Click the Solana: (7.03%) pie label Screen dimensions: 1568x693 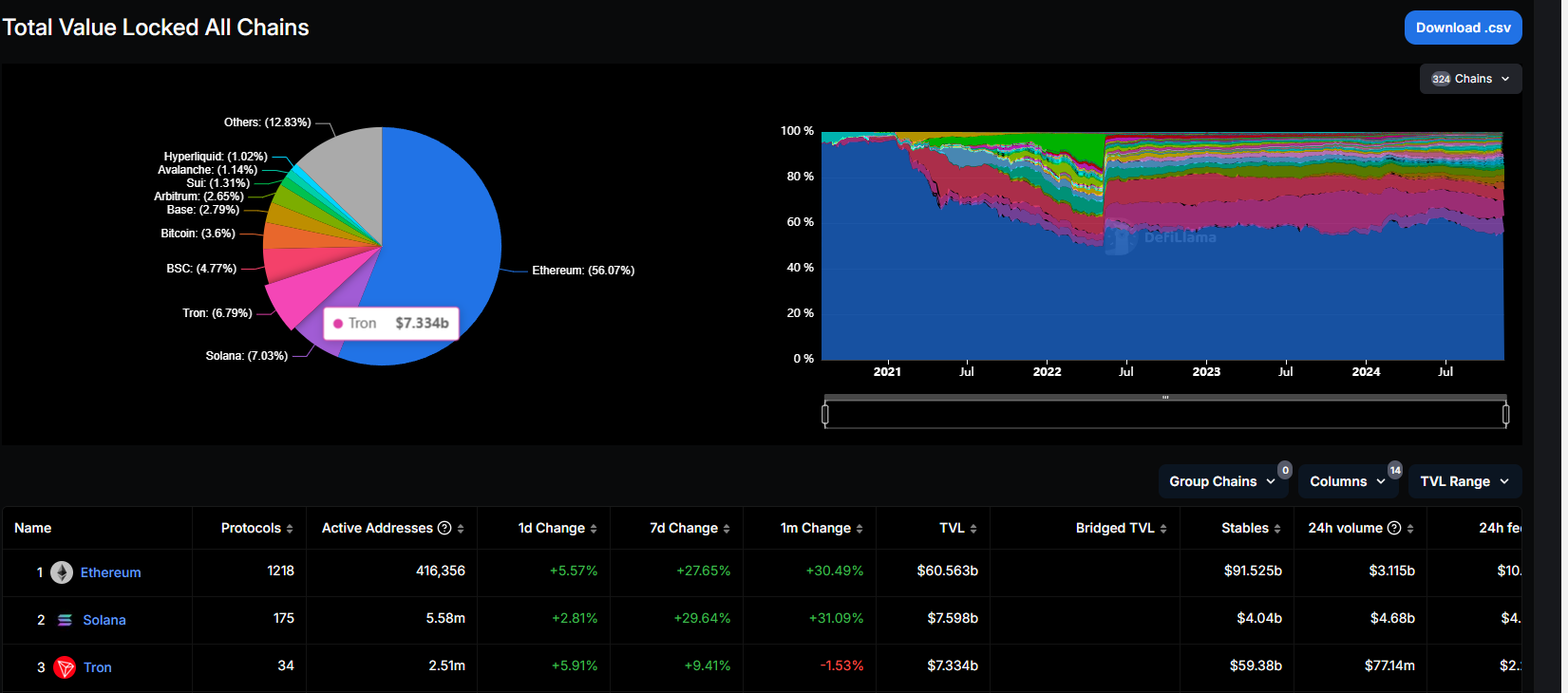point(247,356)
